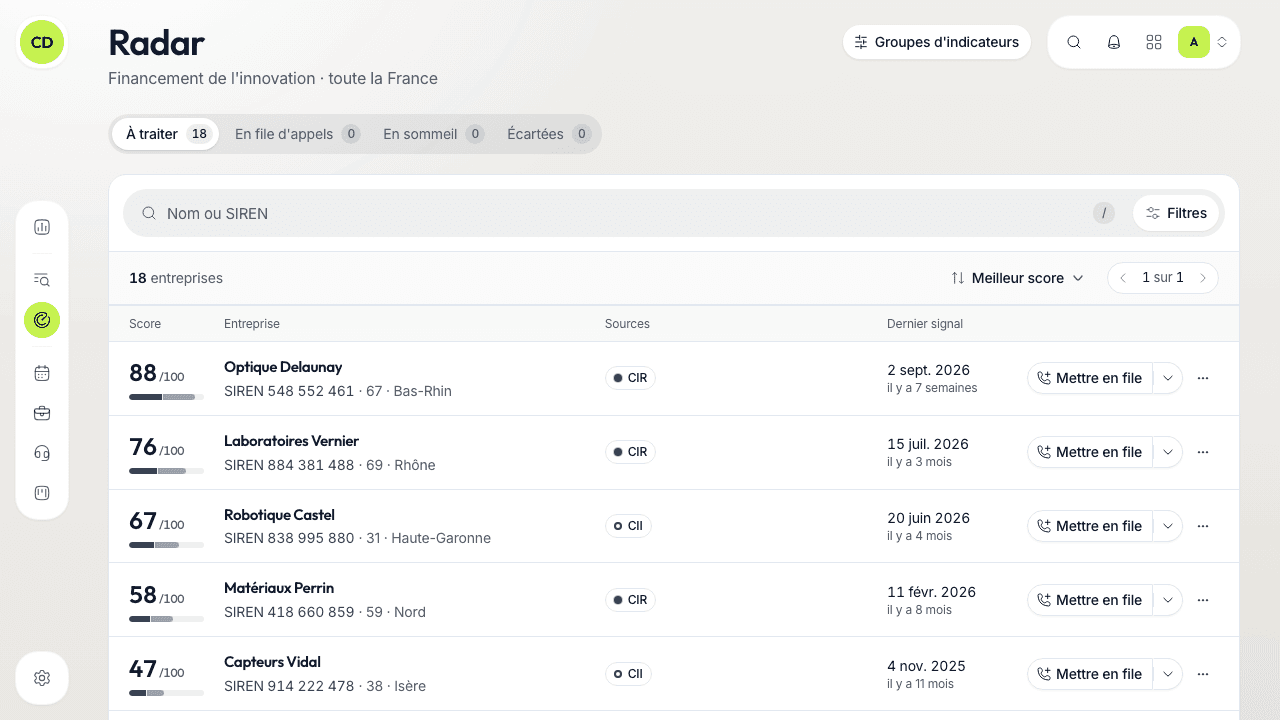Select the green Radar icon in sidebar

(42, 320)
